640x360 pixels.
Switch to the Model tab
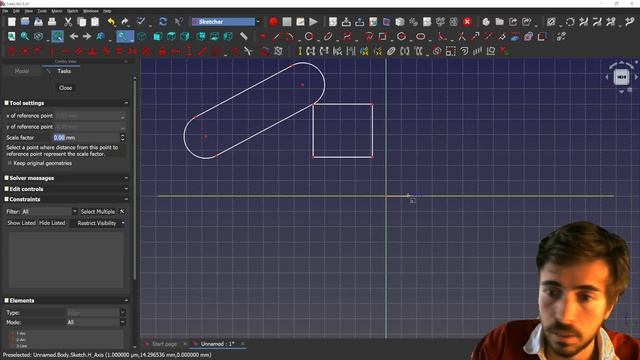[x=22, y=71]
